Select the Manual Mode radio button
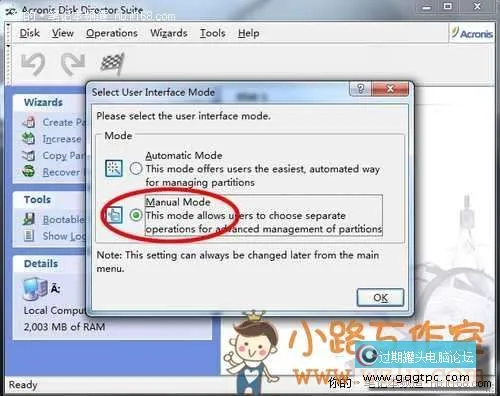500x396 pixels. tap(136, 215)
